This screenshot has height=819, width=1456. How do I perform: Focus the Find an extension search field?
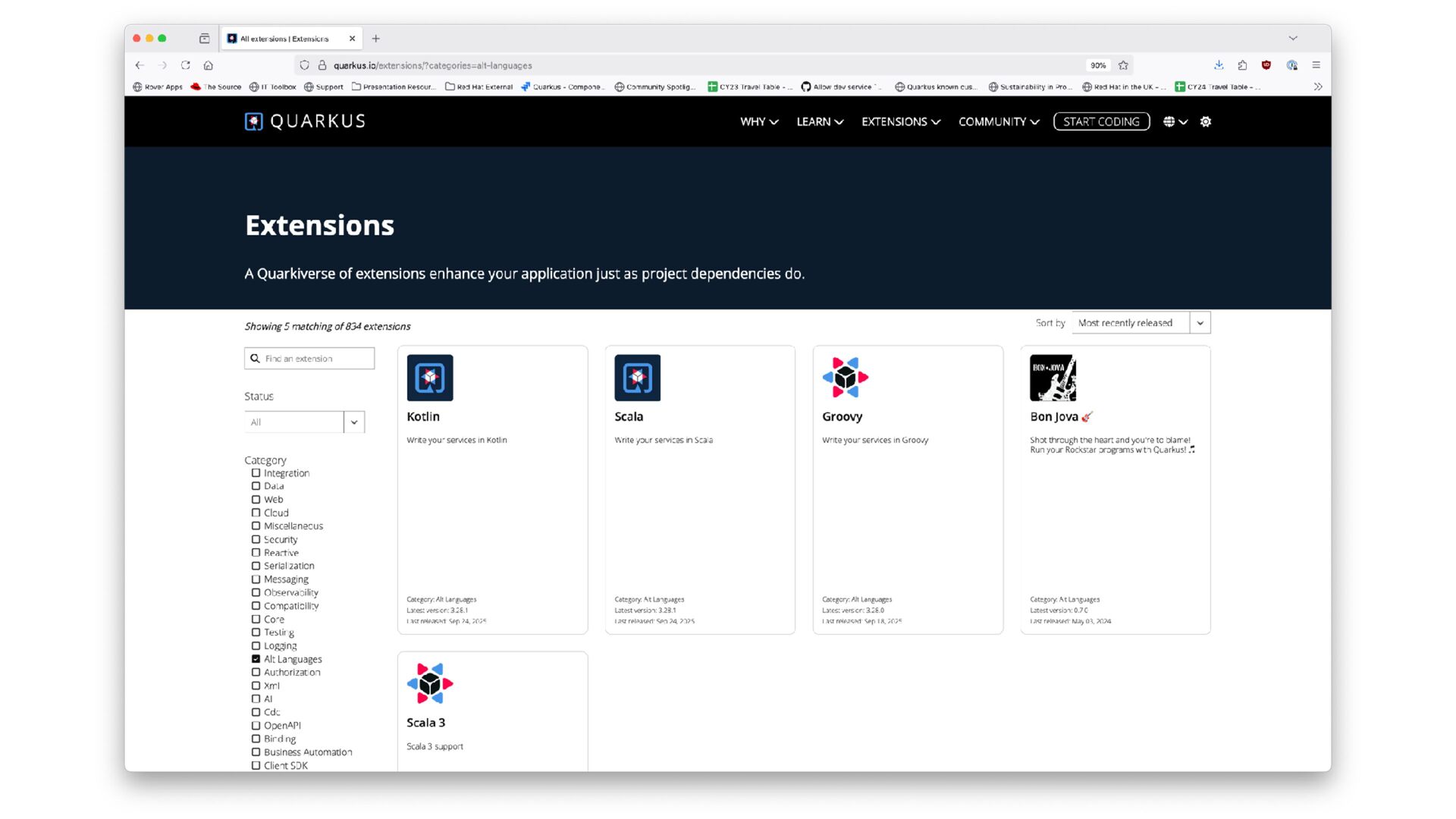tap(315, 359)
